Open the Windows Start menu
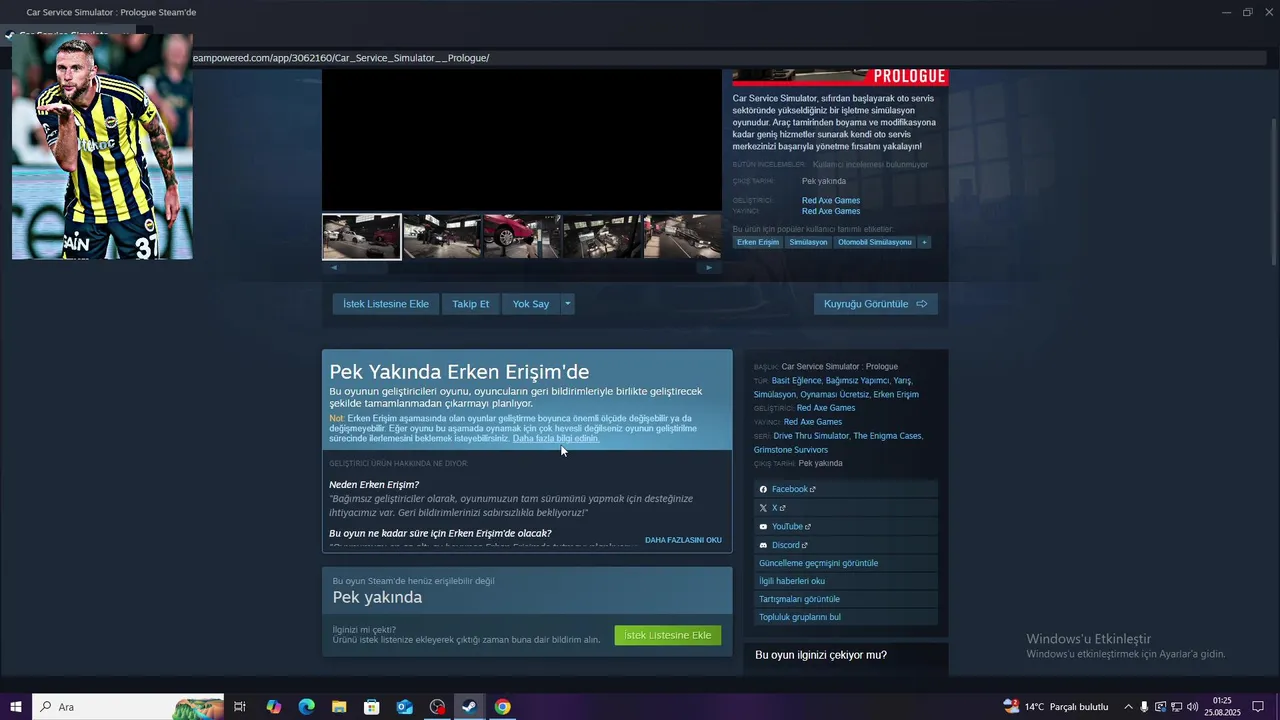This screenshot has height=720, width=1280. tap(16, 707)
